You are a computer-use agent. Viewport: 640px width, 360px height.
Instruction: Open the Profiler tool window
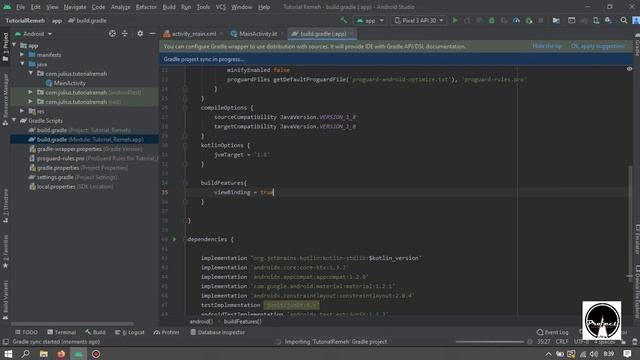(x=167, y=332)
